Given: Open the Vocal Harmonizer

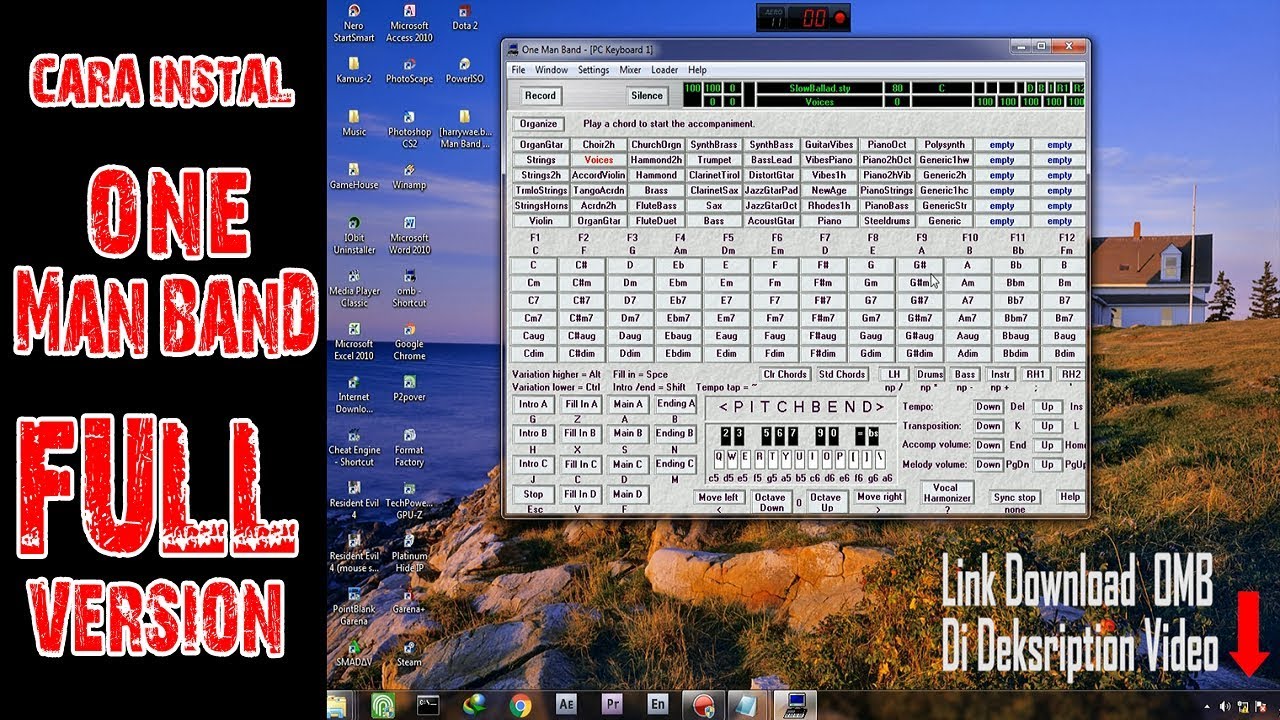Looking at the screenshot, I should tap(947, 492).
